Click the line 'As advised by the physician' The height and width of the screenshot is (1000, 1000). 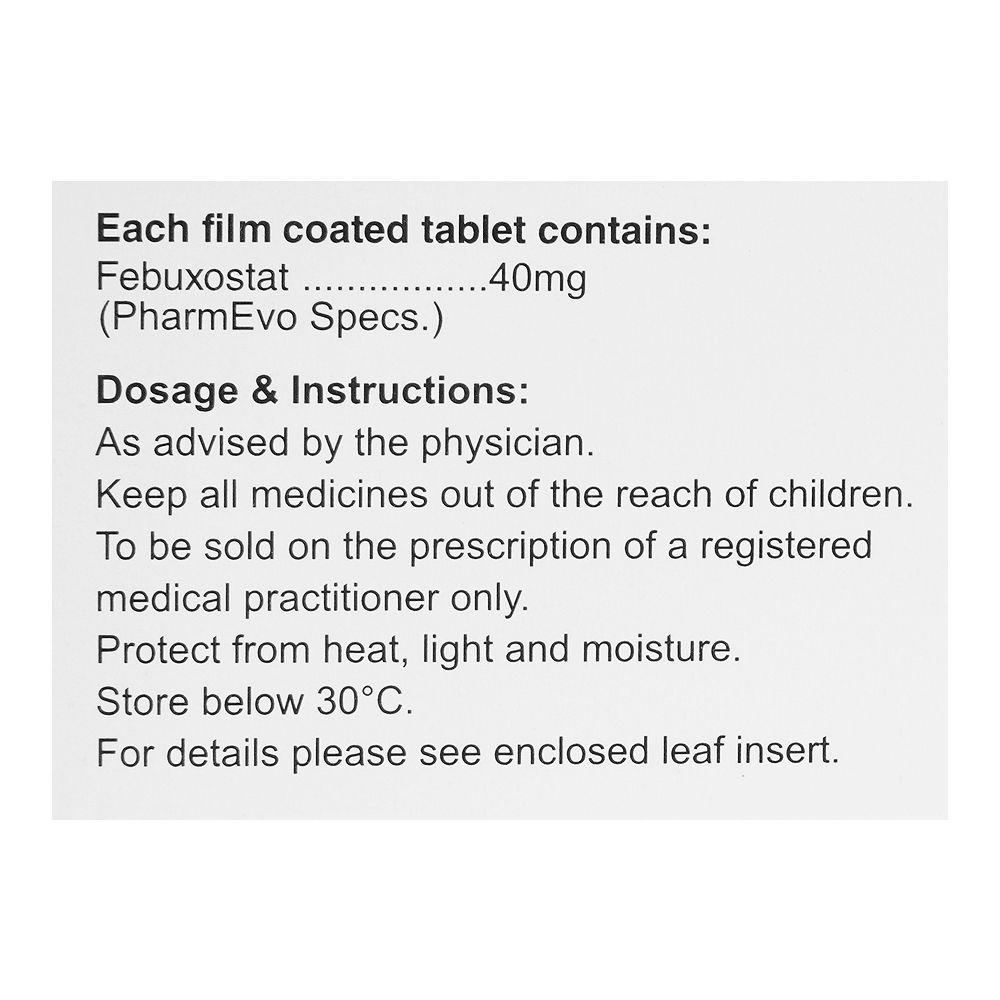pyautogui.click(x=345, y=443)
